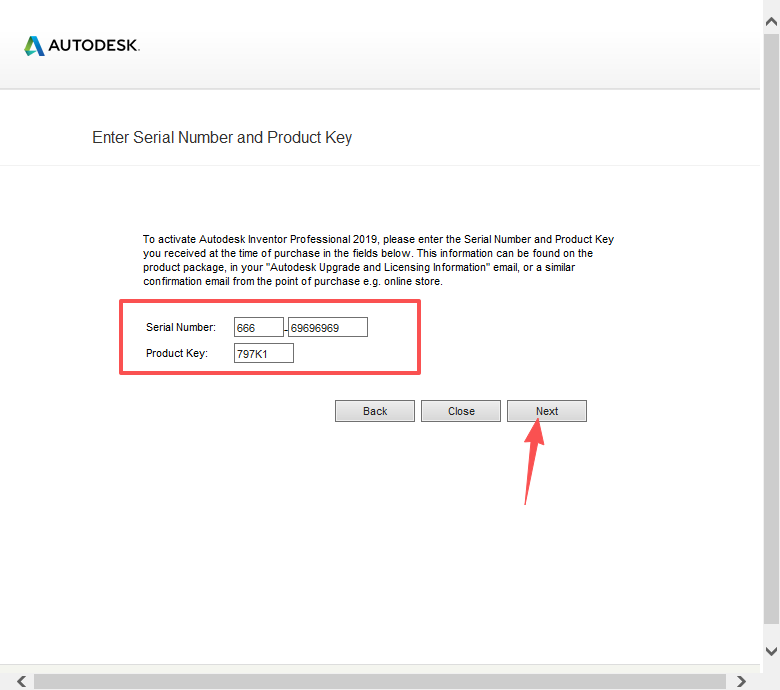Click the 'Product Key:' label
Image resolution: width=780 pixels, height=690 pixels.
tap(177, 353)
